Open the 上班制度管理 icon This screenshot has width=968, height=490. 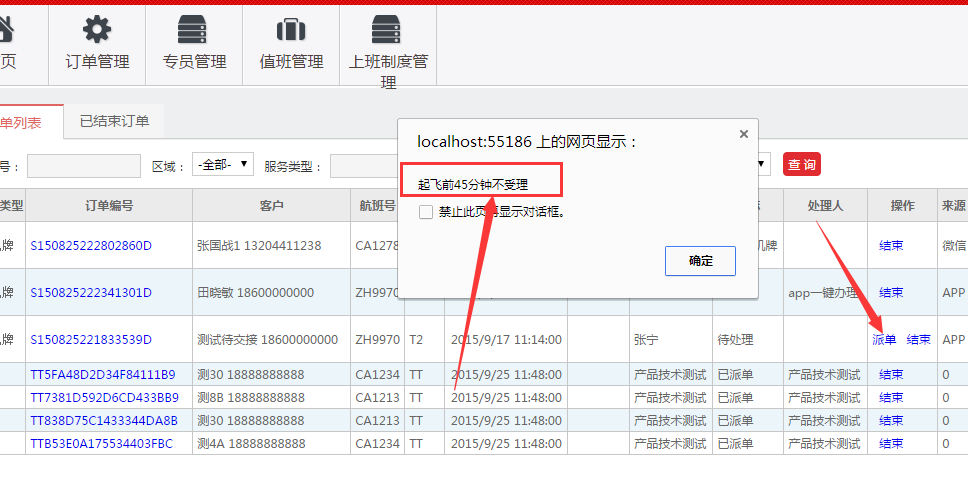click(387, 29)
